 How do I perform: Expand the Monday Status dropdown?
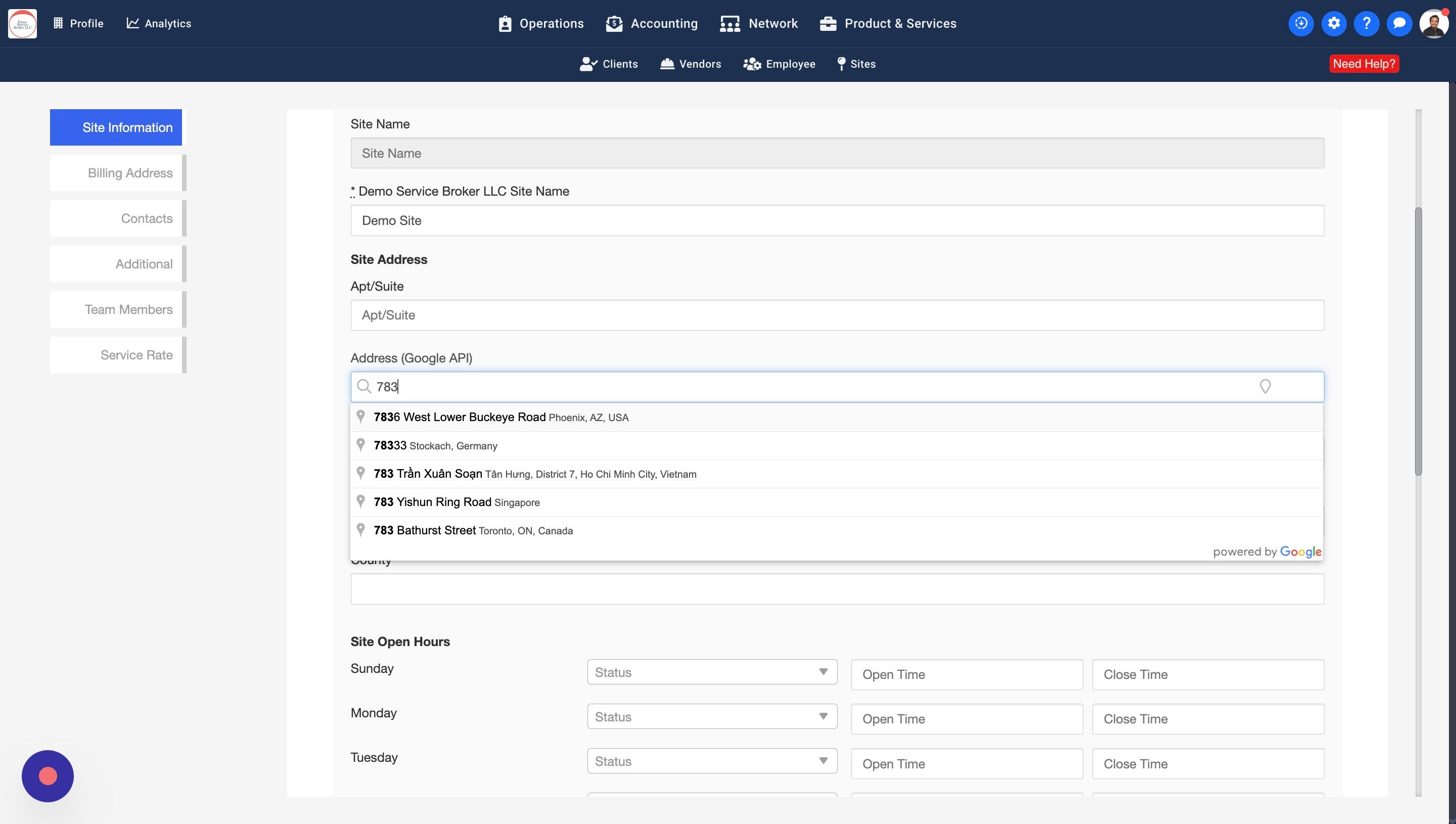tap(711, 716)
